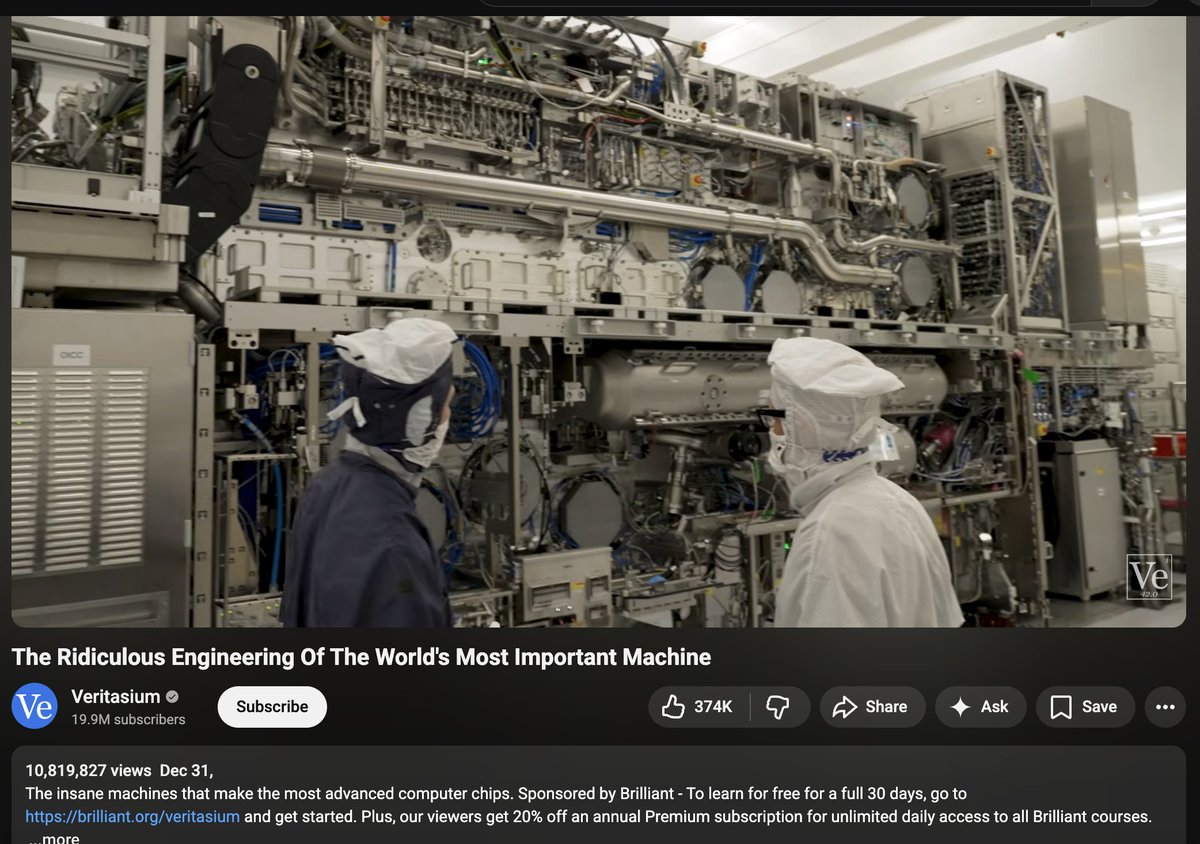Click the video title text
1200x844 pixels.
point(361,657)
